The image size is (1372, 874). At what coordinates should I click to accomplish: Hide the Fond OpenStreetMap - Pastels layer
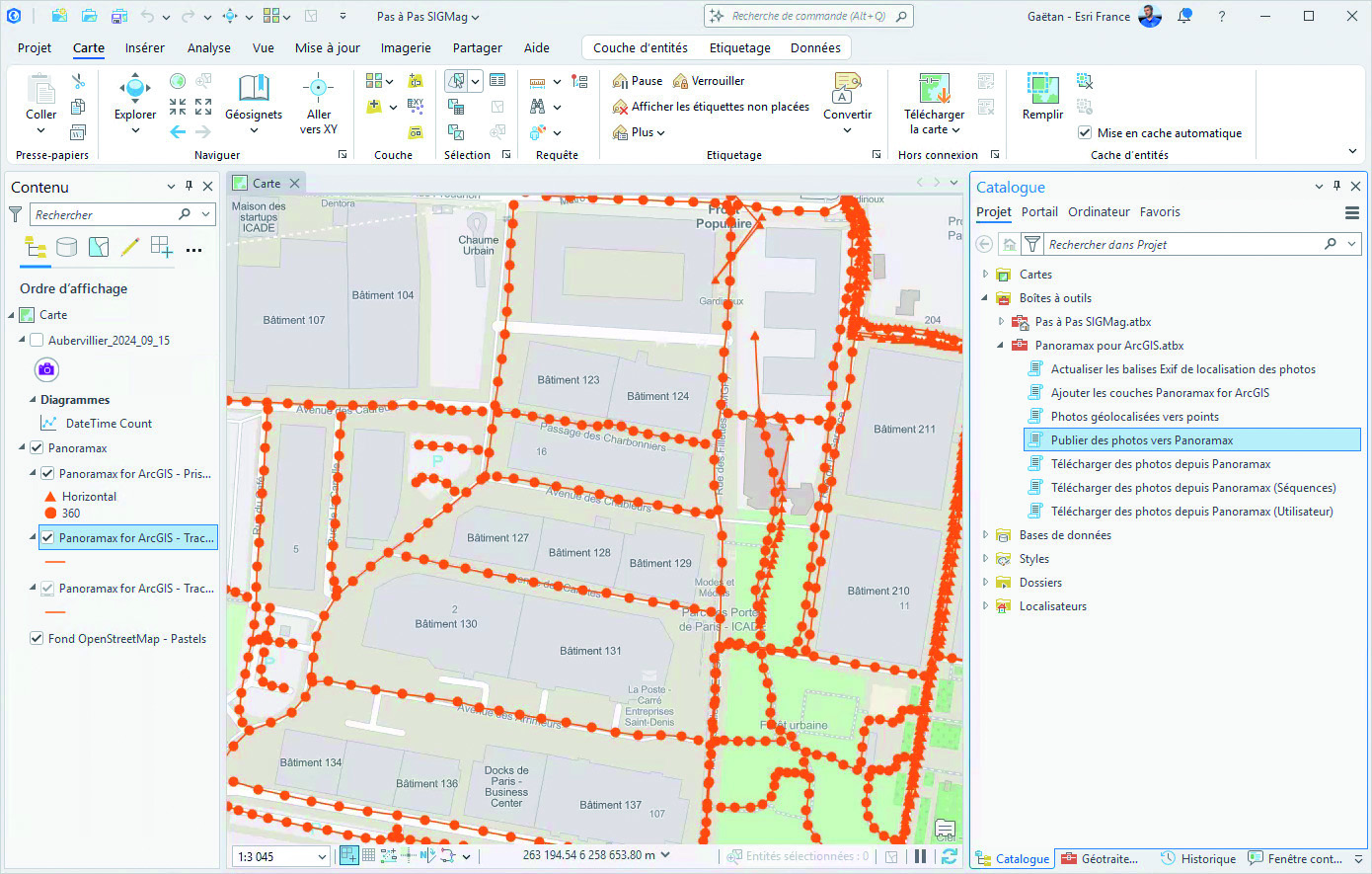coord(37,638)
